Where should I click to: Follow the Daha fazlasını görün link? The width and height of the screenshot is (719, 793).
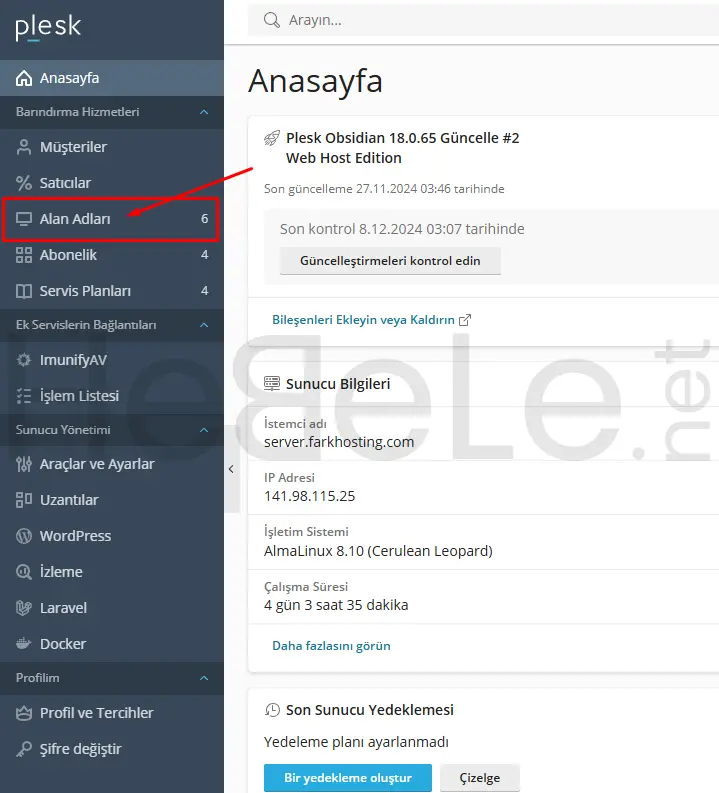(x=331, y=646)
